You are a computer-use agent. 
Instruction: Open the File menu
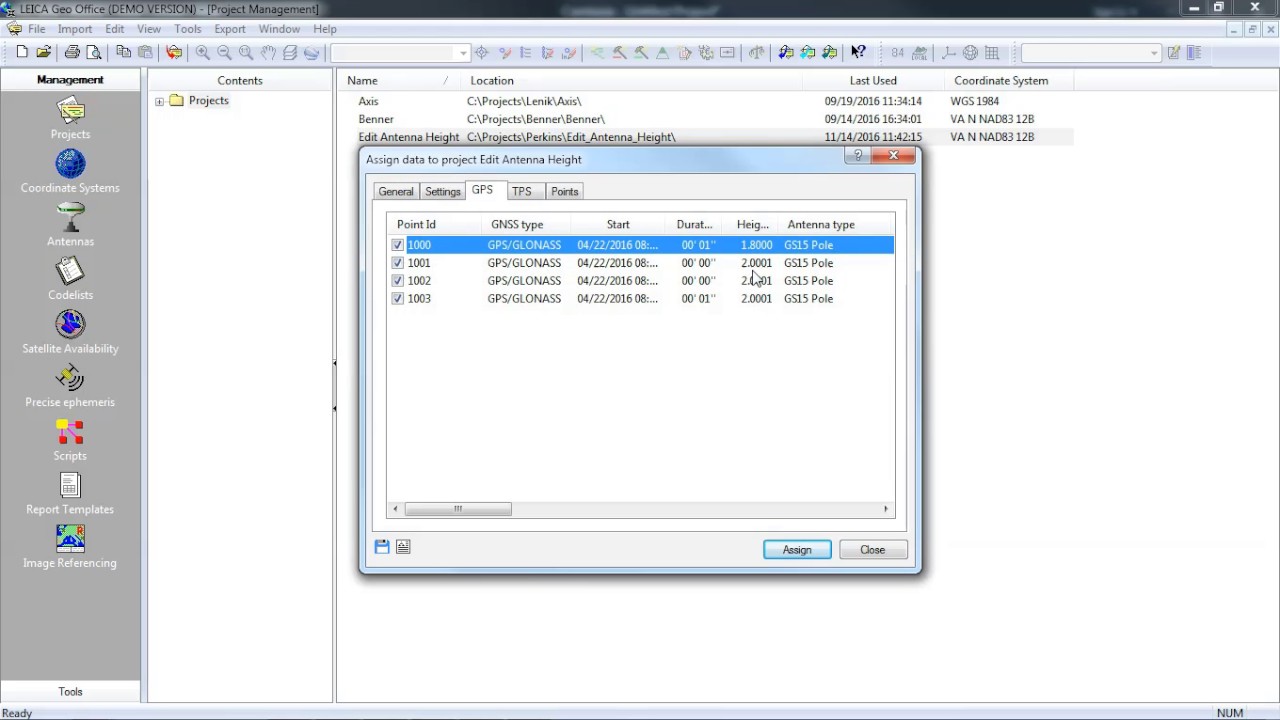[x=37, y=29]
